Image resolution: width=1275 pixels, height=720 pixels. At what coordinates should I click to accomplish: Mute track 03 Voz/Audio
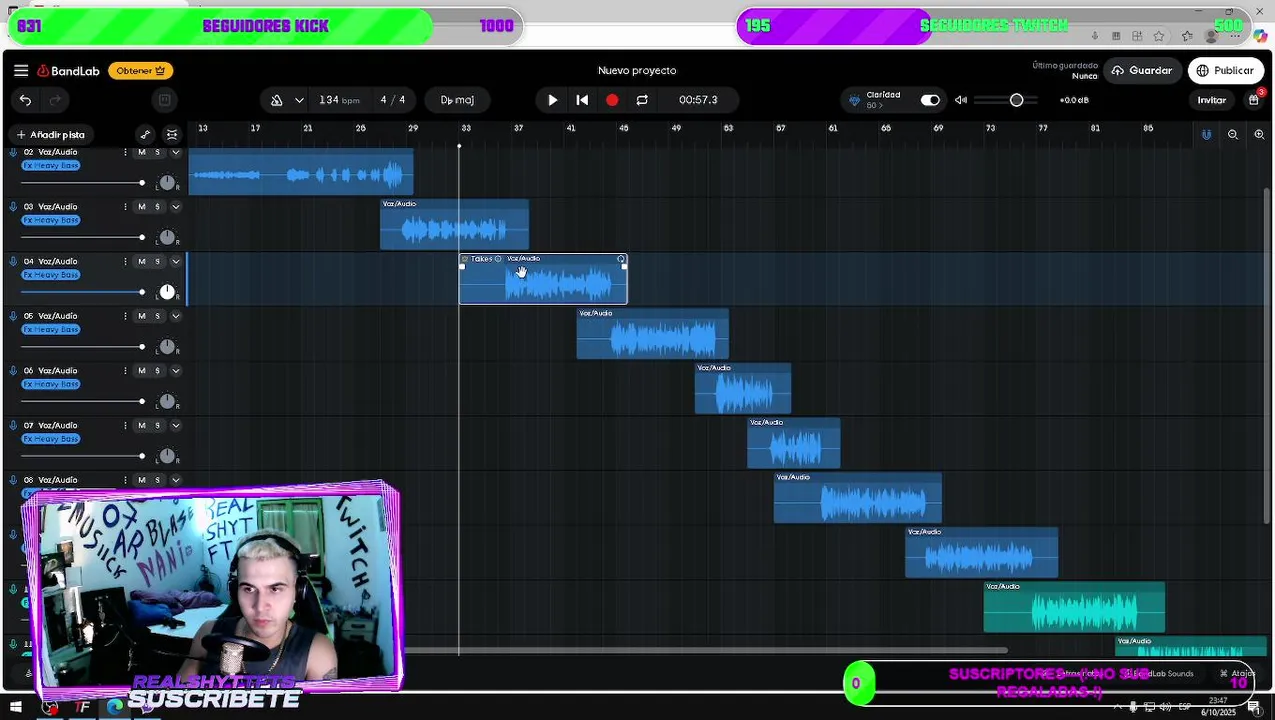pyautogui.click(x=141, y=207)
